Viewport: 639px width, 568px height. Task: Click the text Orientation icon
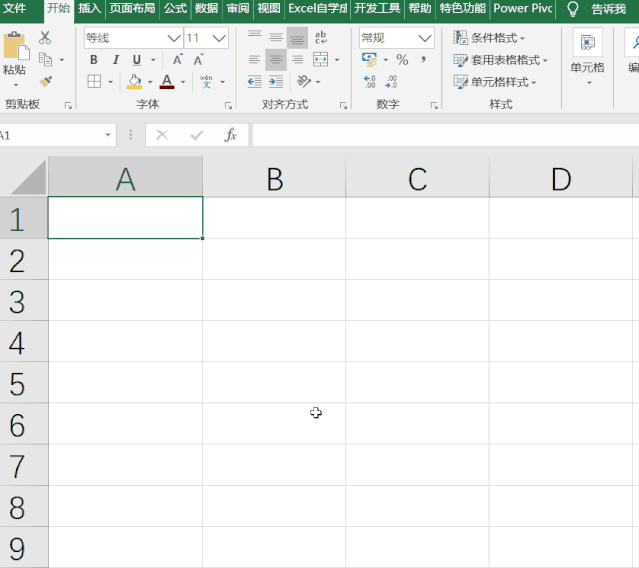point(304,81)
